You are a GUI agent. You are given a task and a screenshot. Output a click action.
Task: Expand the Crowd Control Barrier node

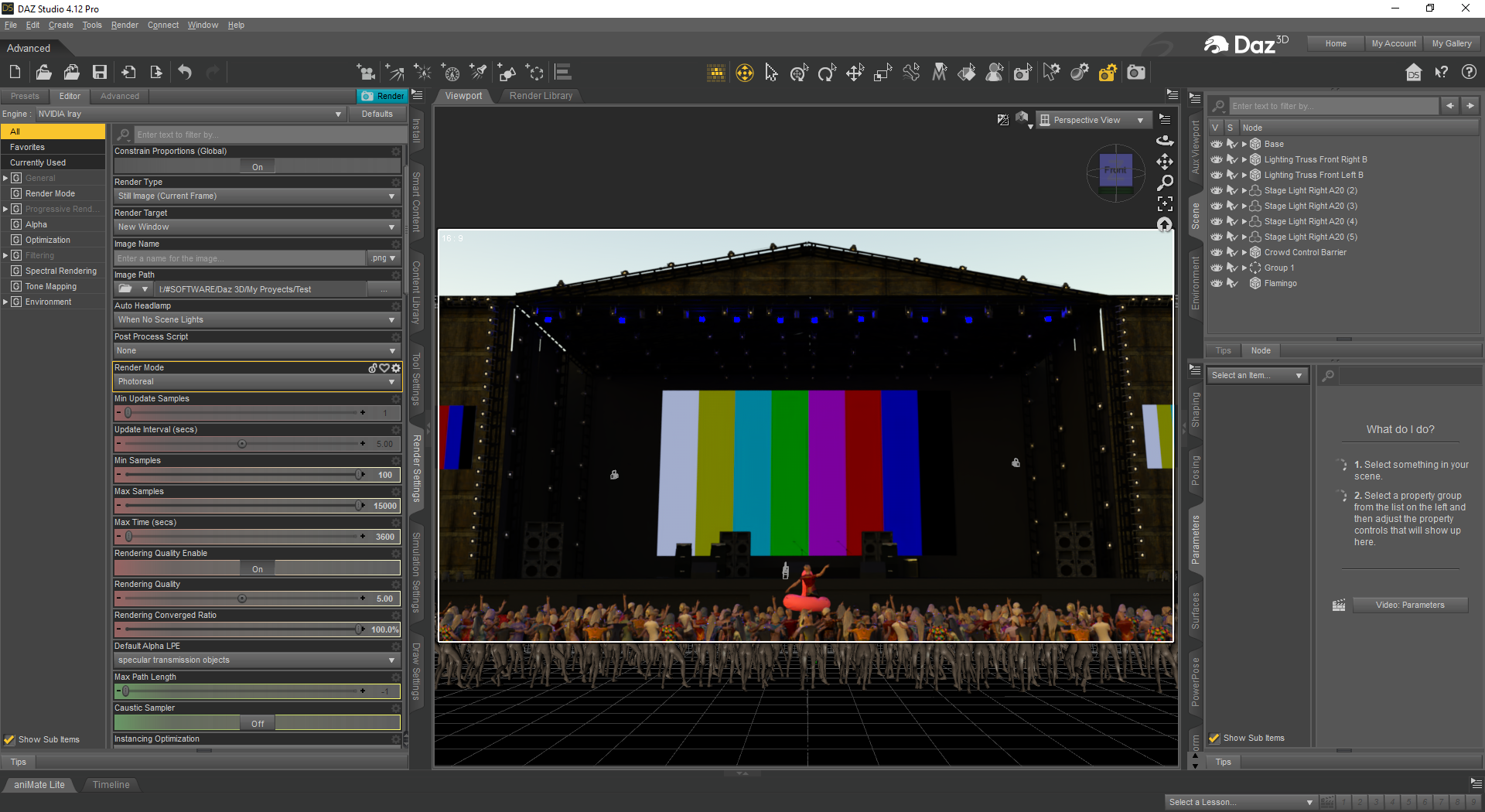pyautogui.click(x=1244, y=253)
